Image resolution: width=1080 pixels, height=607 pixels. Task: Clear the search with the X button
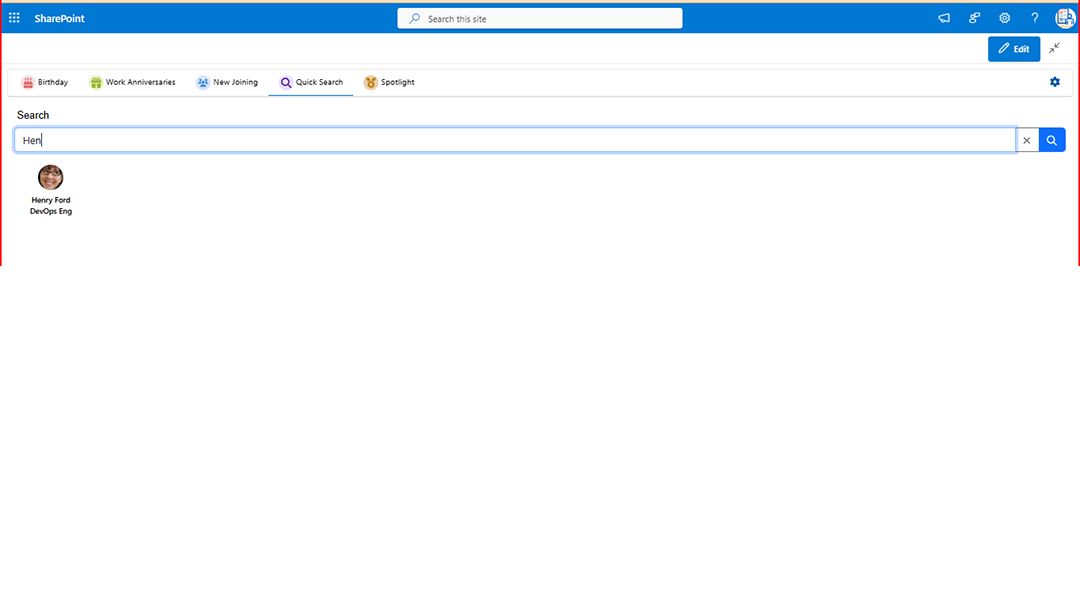point(1027,140)
